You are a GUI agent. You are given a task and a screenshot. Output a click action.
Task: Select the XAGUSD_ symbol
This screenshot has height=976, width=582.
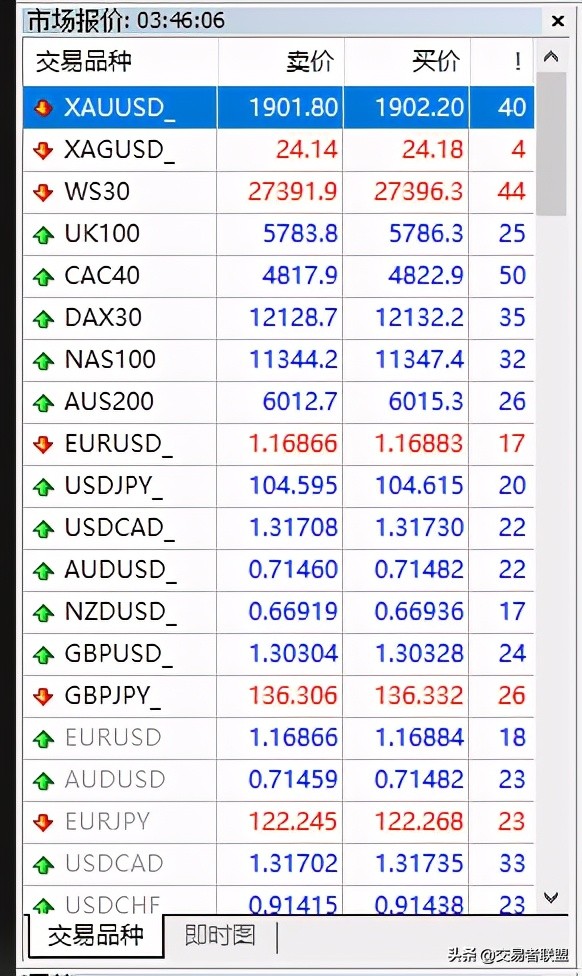120,150
